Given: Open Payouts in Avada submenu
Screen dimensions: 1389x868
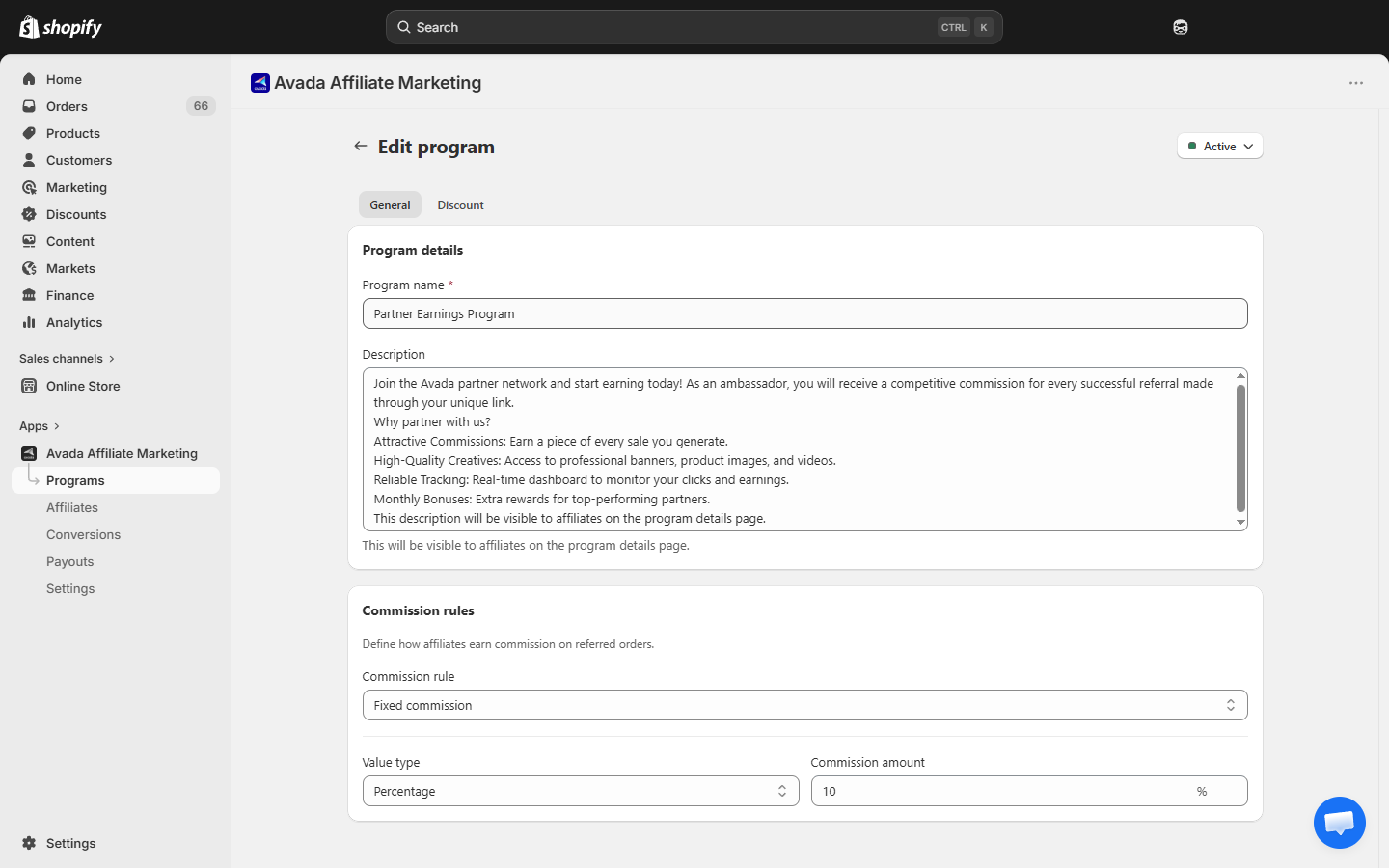Looking at the screenshot, I should click(70, 561).
